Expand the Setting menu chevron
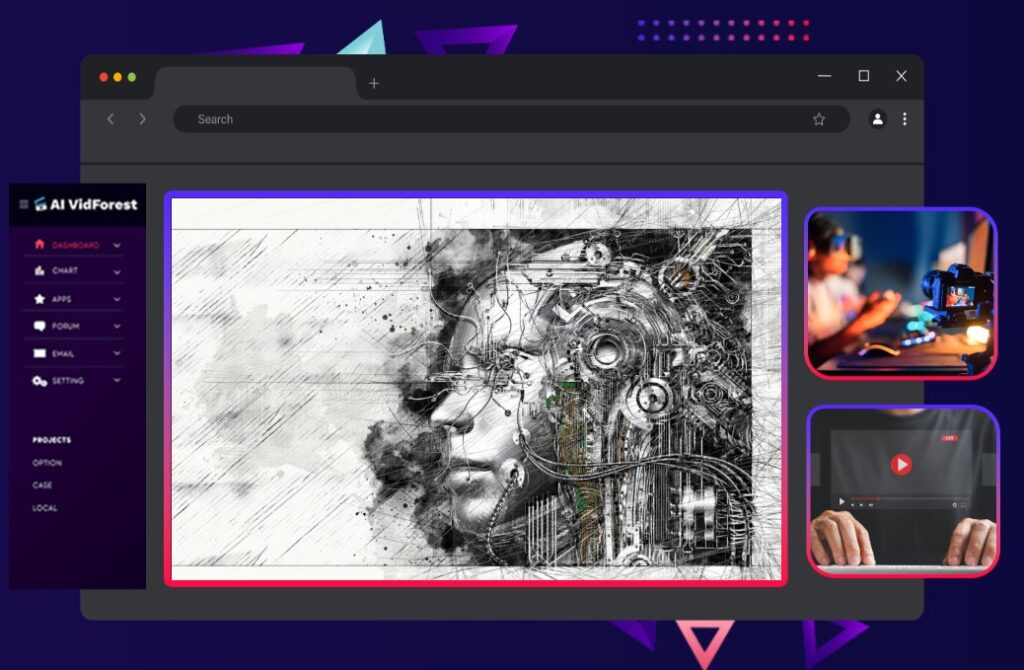Screen dimensions: 1024x670 [x=117, y=381]
